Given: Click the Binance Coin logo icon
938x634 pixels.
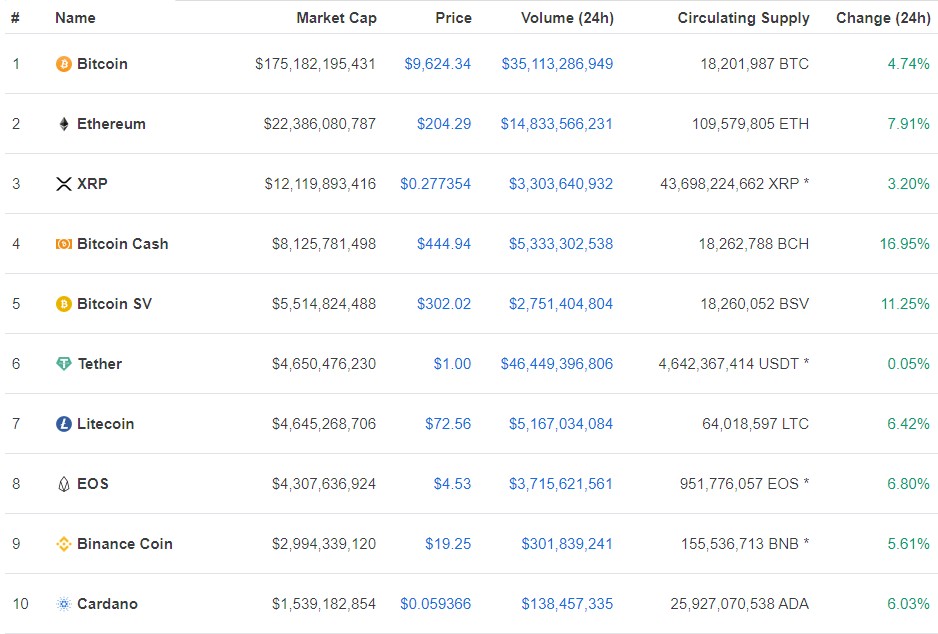Looking at the screenshot, I should click(63, 544).
